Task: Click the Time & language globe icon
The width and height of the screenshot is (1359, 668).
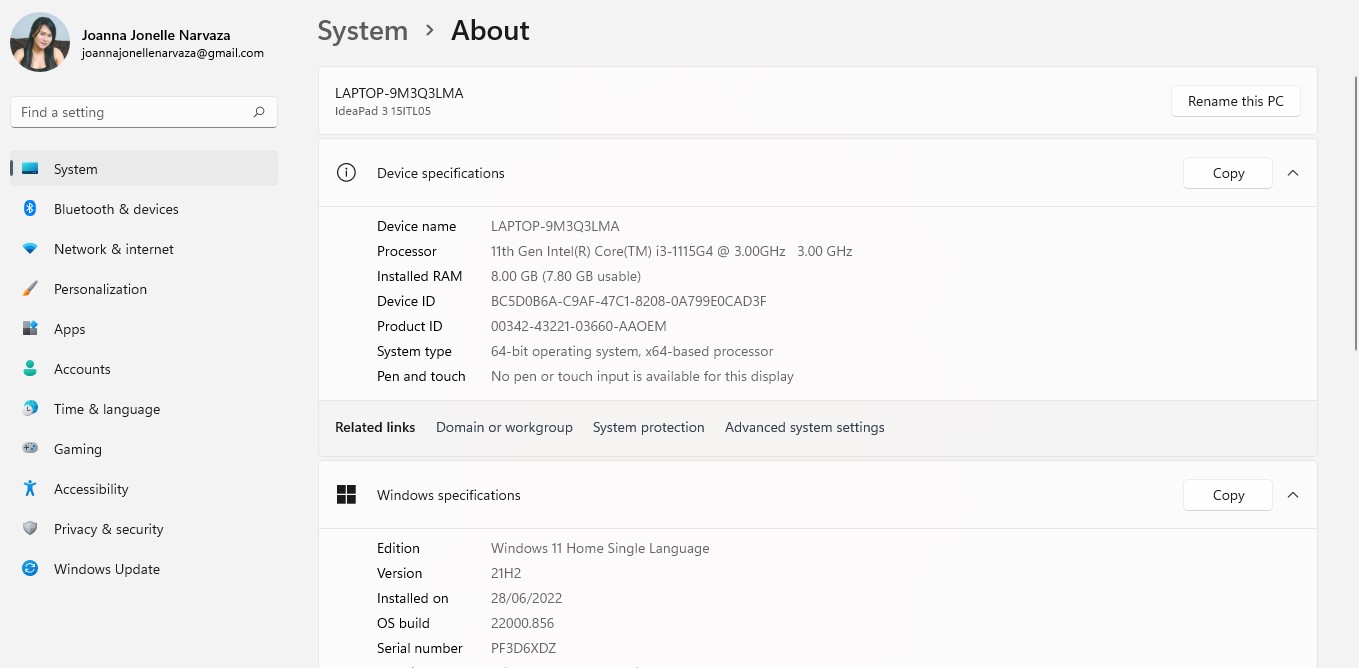Action: [x=30, y=409]
